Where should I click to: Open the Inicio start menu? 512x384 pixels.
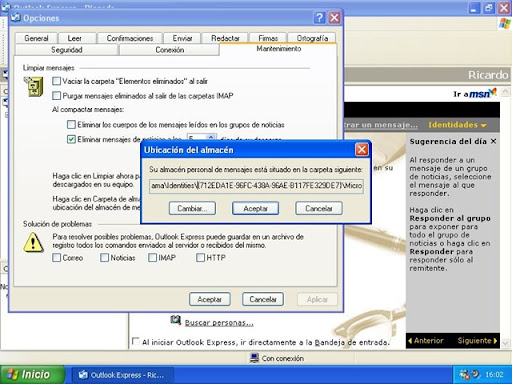click(32, 375)
